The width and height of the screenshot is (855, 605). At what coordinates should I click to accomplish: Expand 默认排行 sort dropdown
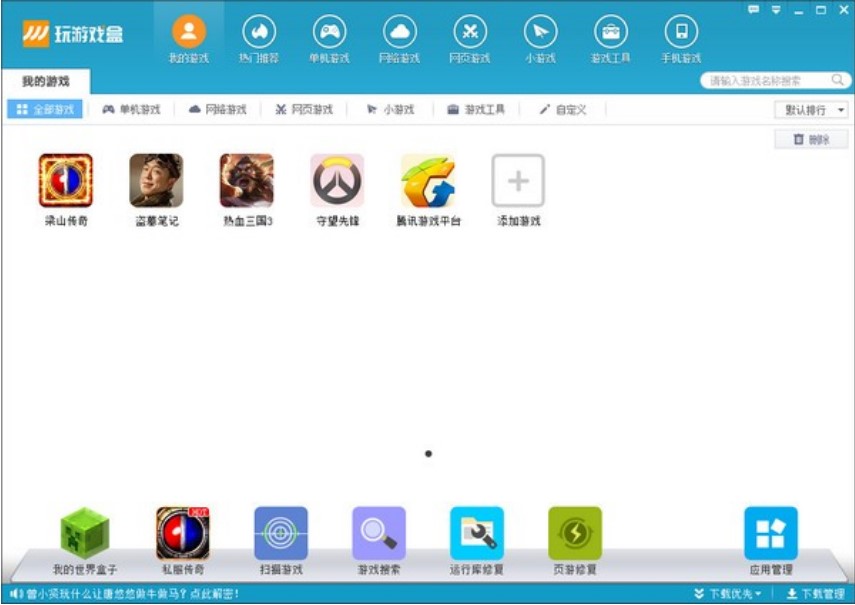click(x=811, y=110)
